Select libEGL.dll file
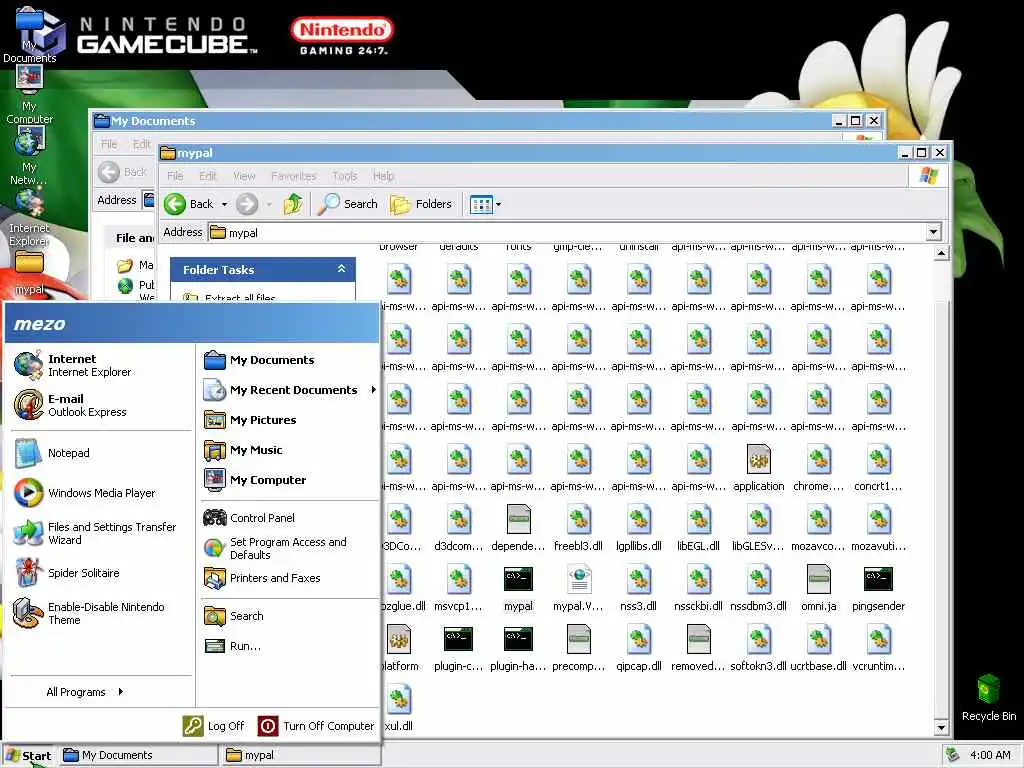Image resolution: width=1024 pixels, height=768 pixels. click(698, 529)
